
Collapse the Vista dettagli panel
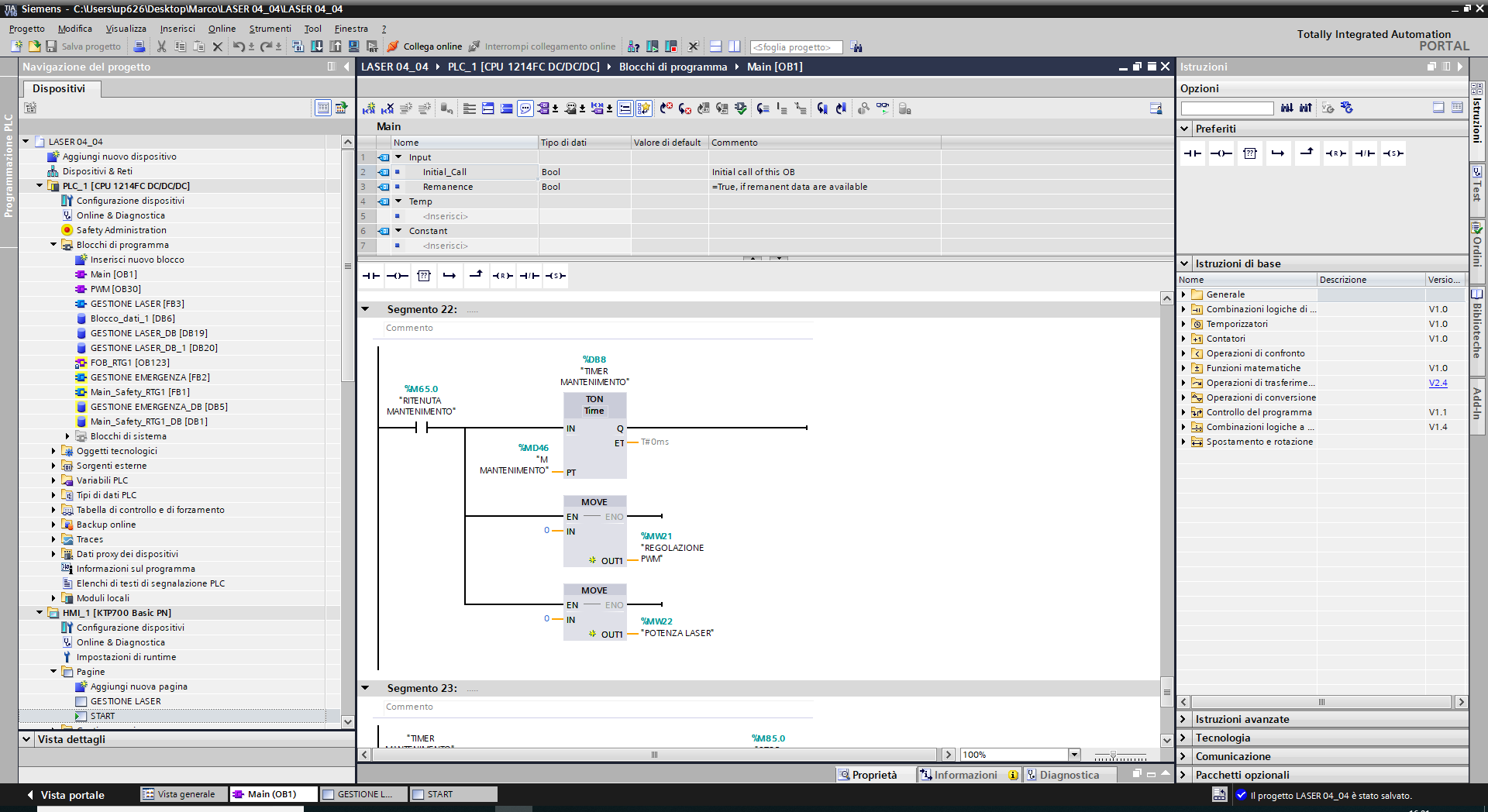pyautogui.click(x=26, y=739)
